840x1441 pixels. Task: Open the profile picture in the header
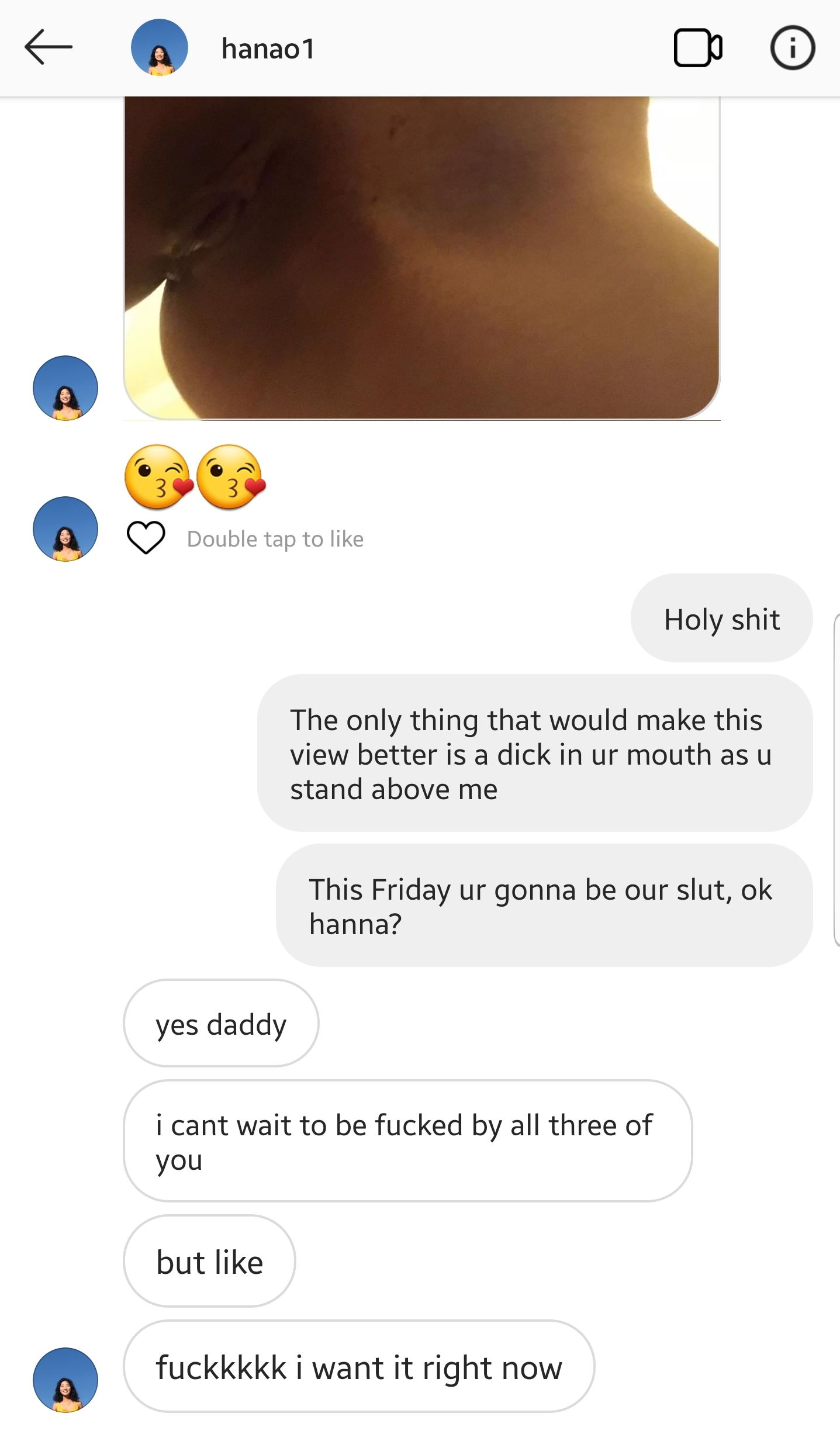tap(159, 47)
